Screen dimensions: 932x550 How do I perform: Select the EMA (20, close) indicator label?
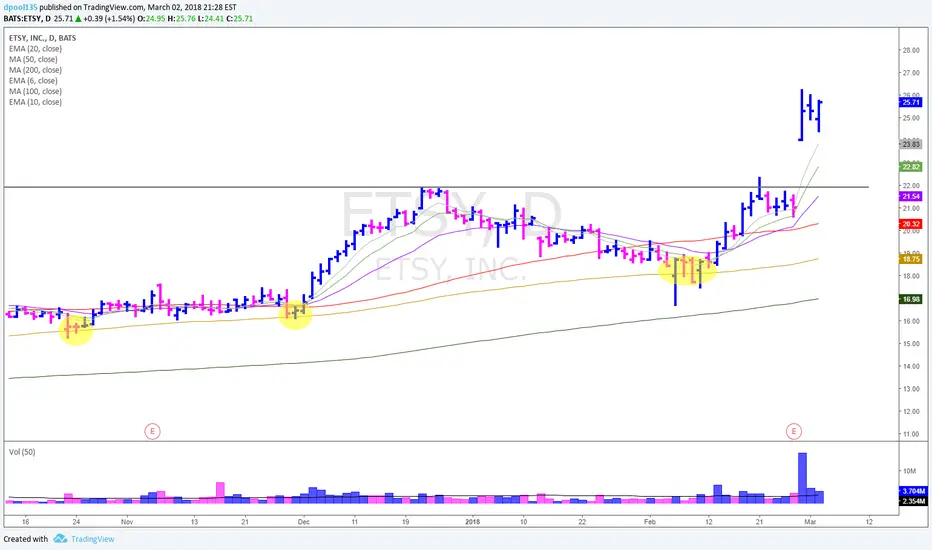[x=35, y=49]
